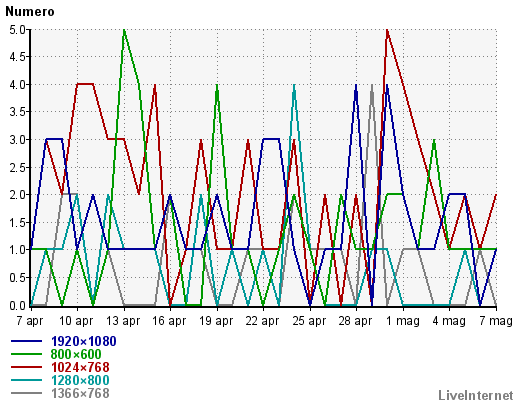The height and width of the screenshot is (405, 520).
Task: Click the teal line swatch for 1280×800
Action: [x=26, y=380]
